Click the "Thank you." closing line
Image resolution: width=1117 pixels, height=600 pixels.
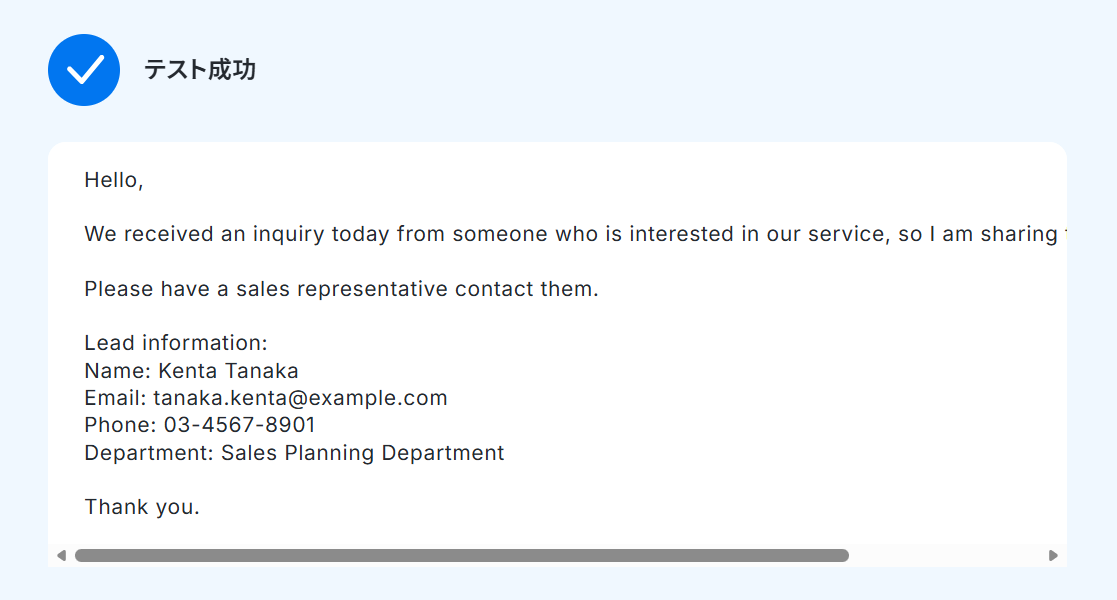(x=142, y=507)
